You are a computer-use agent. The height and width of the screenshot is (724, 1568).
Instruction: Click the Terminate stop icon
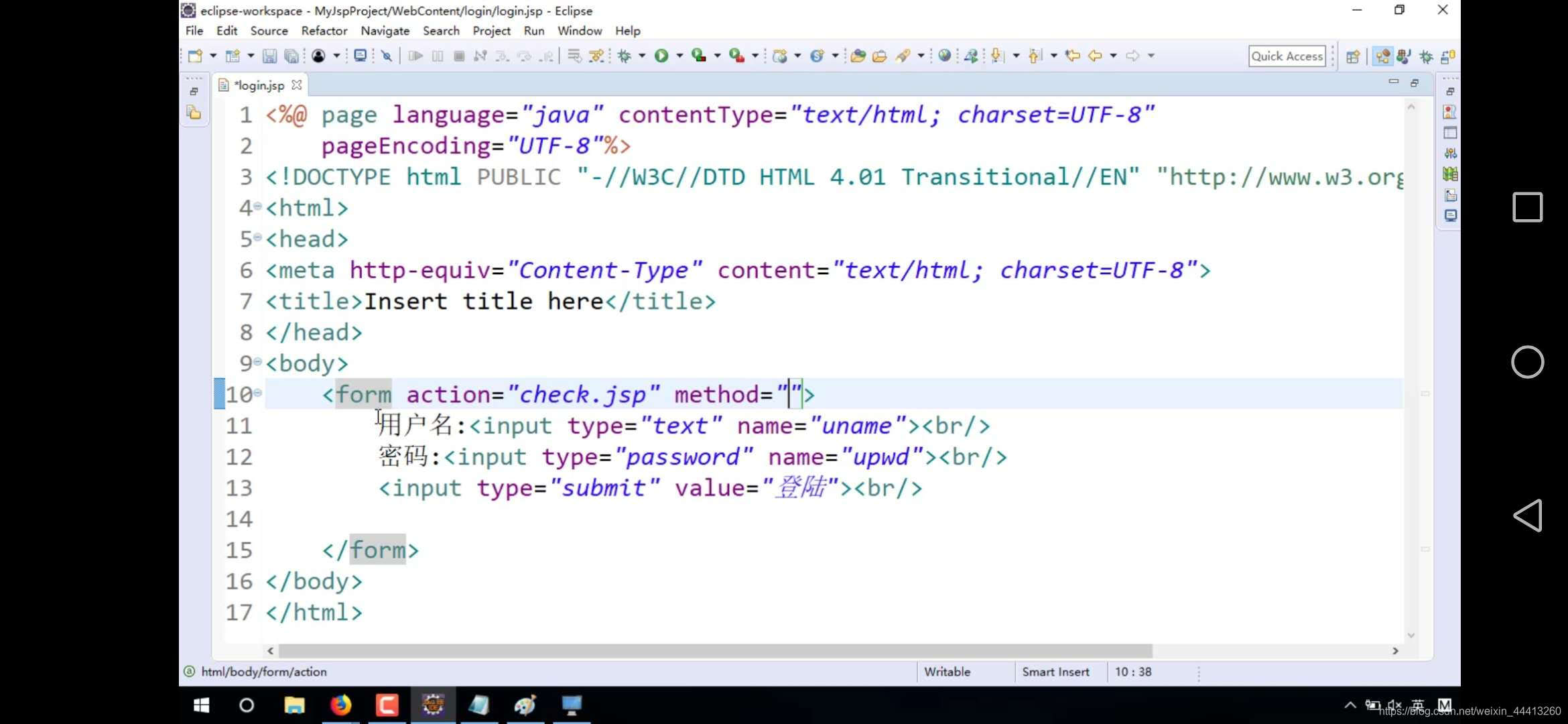(459, 56)
